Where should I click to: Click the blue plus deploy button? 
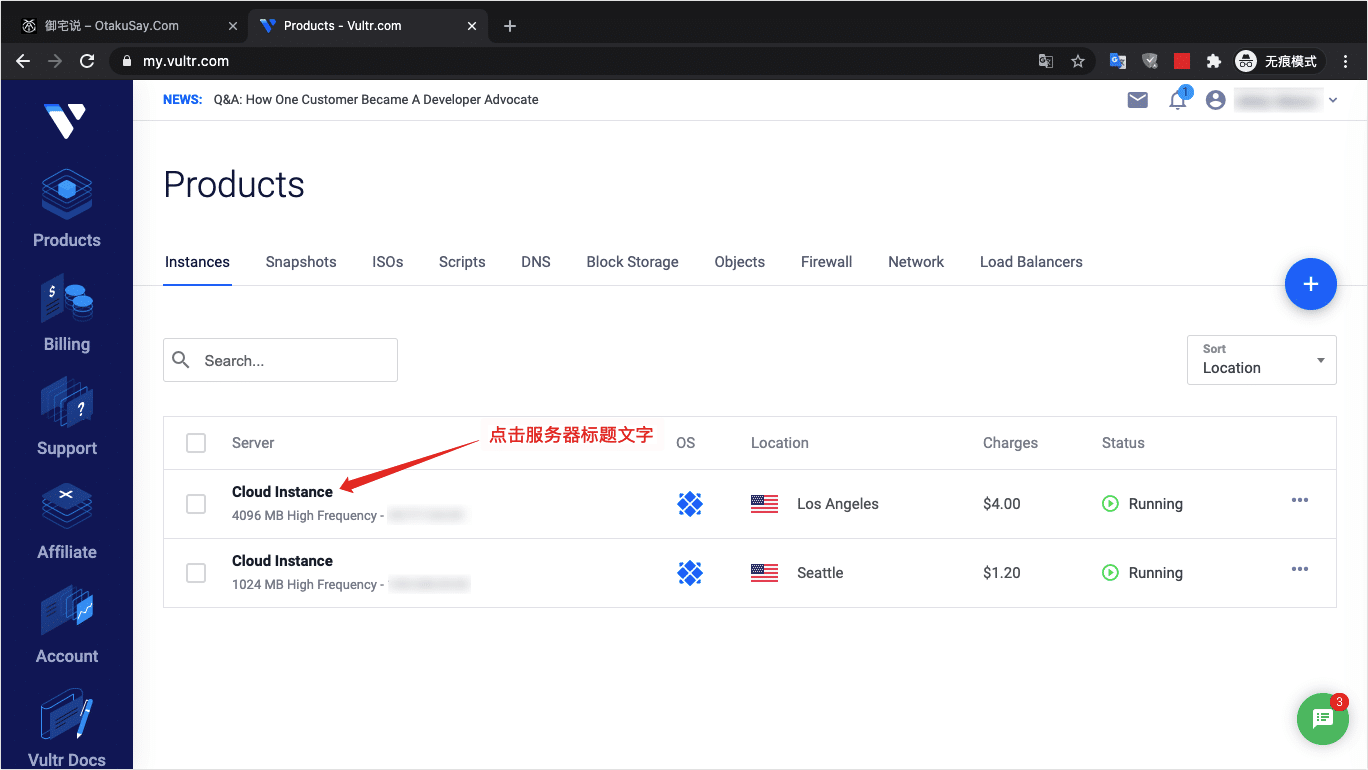(1311, 284)
